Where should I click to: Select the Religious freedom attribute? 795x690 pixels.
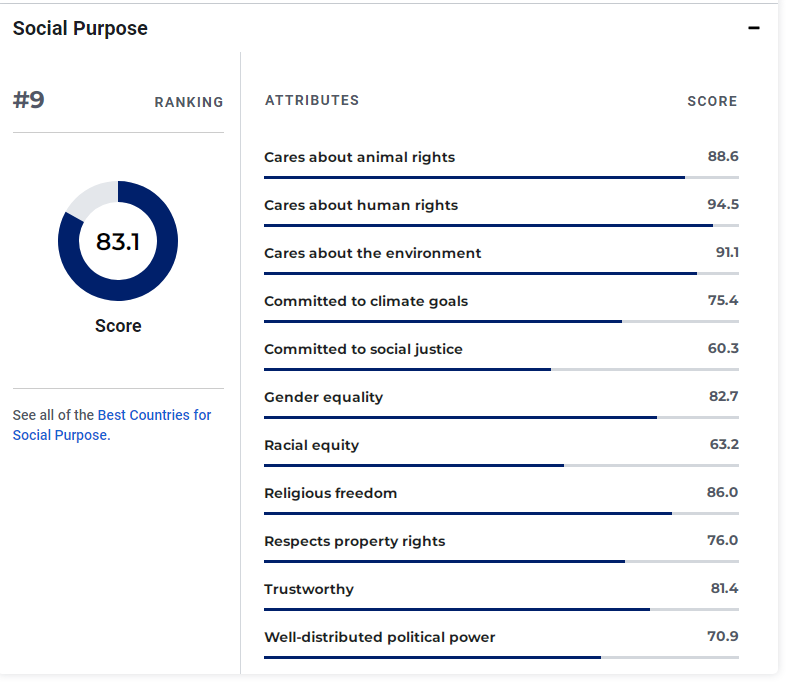(x=330, y=493)
